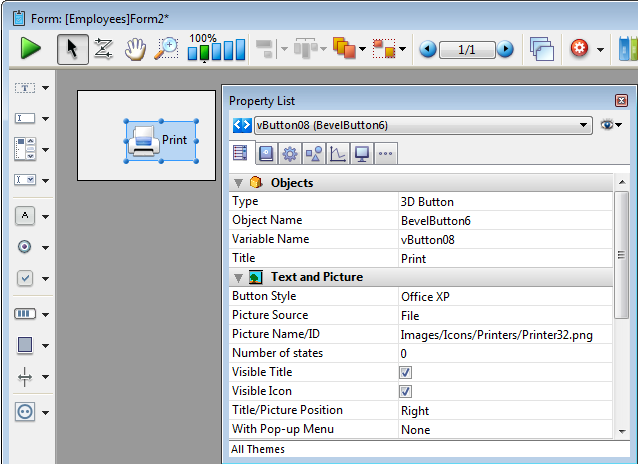
Task: Click the Print button in the form
Action: pos(161,140)
